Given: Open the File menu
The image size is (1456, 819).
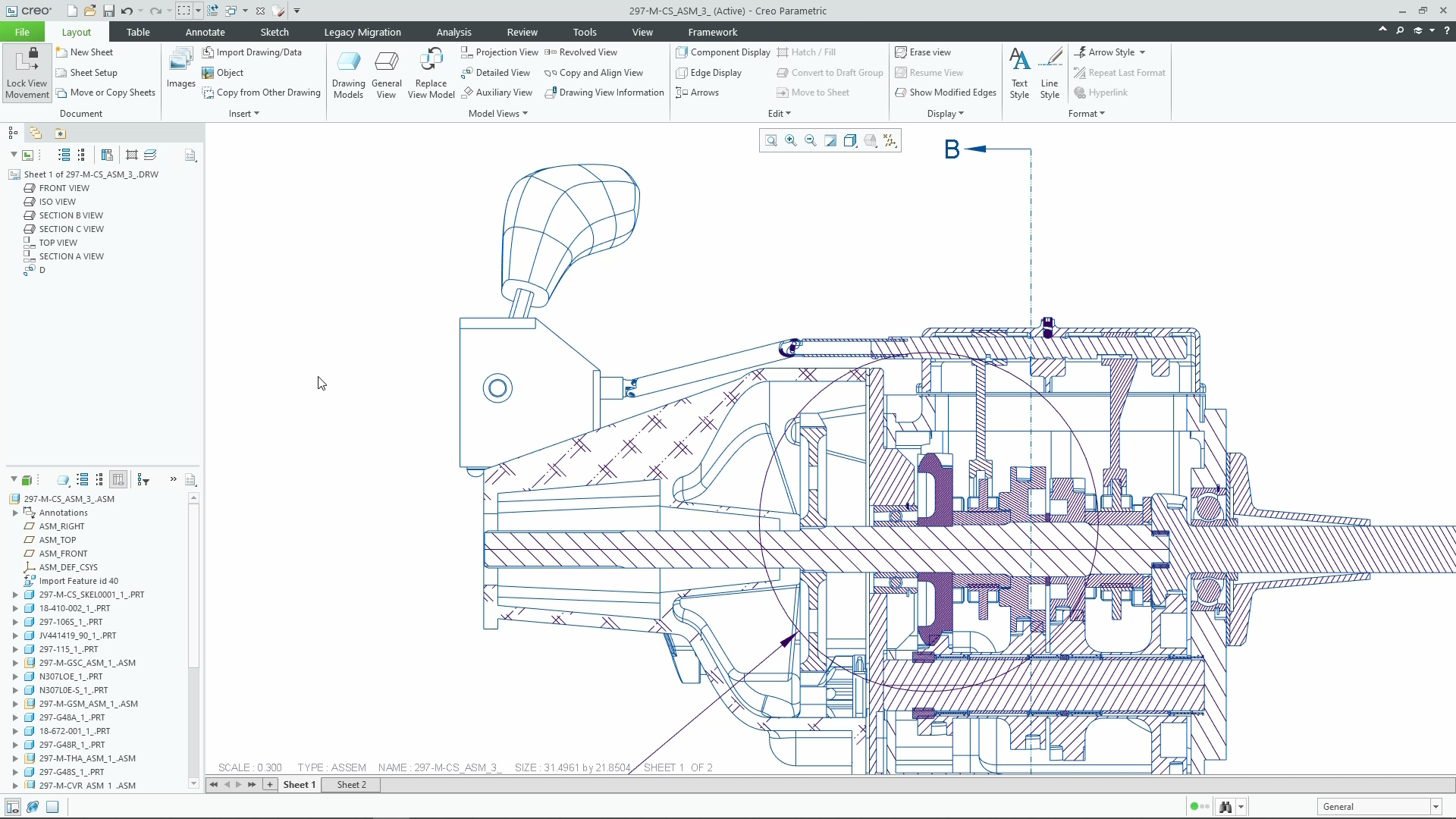Looking at the screenshot, I should pyautogui.click(x=22, y=32).
